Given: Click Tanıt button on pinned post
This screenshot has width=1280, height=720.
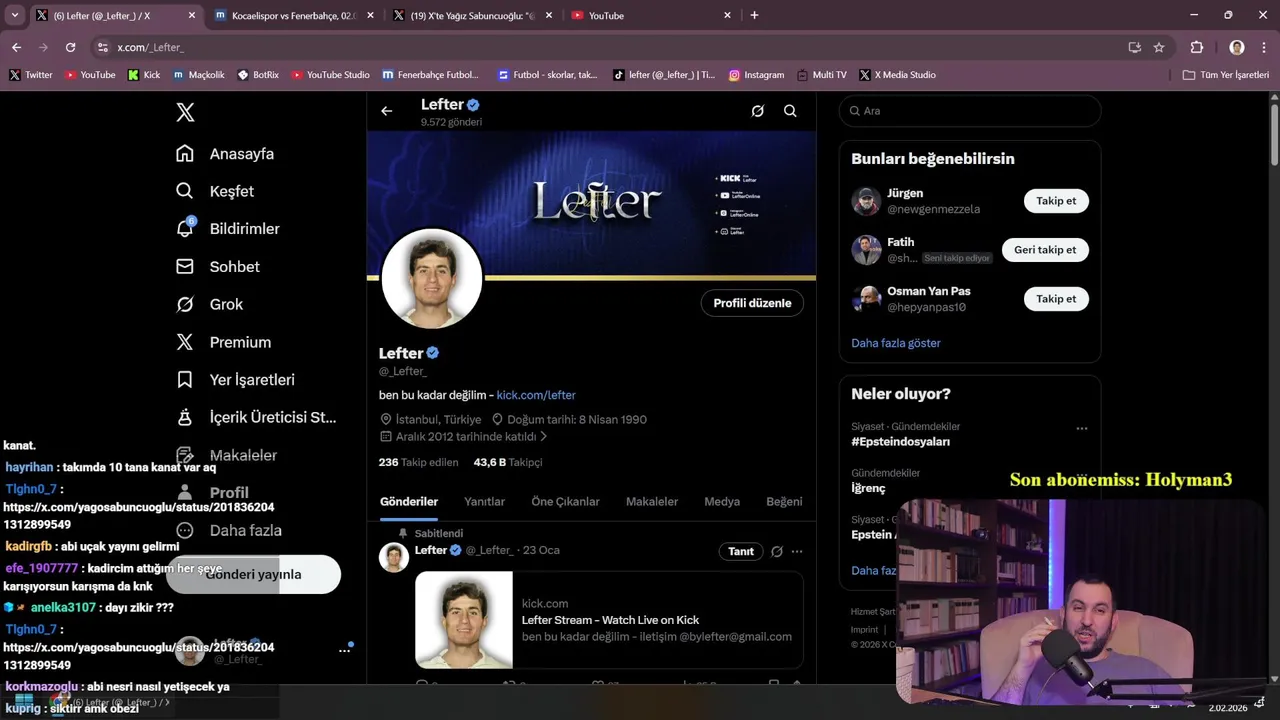Looking at the screenshot, I should point(741,551).
